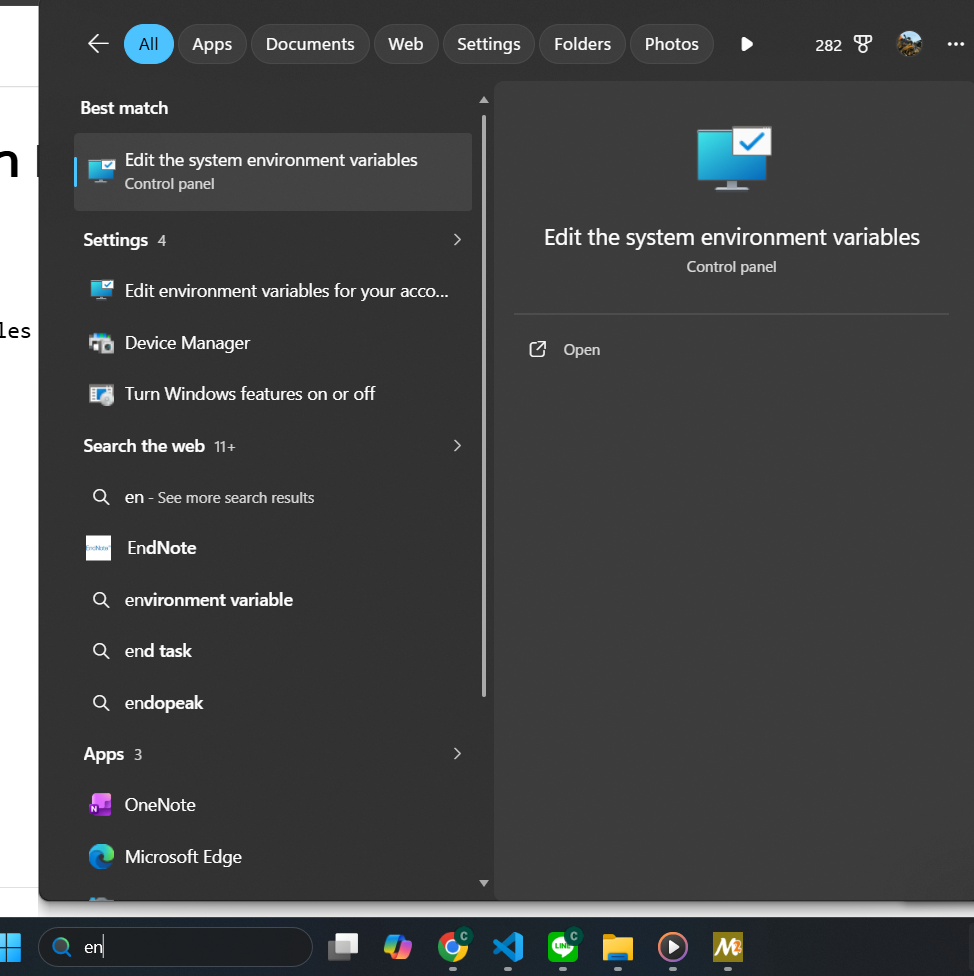Click the Copilot icon in taskbar
Screen dimensions: 974x976
(x=398, y=946)
